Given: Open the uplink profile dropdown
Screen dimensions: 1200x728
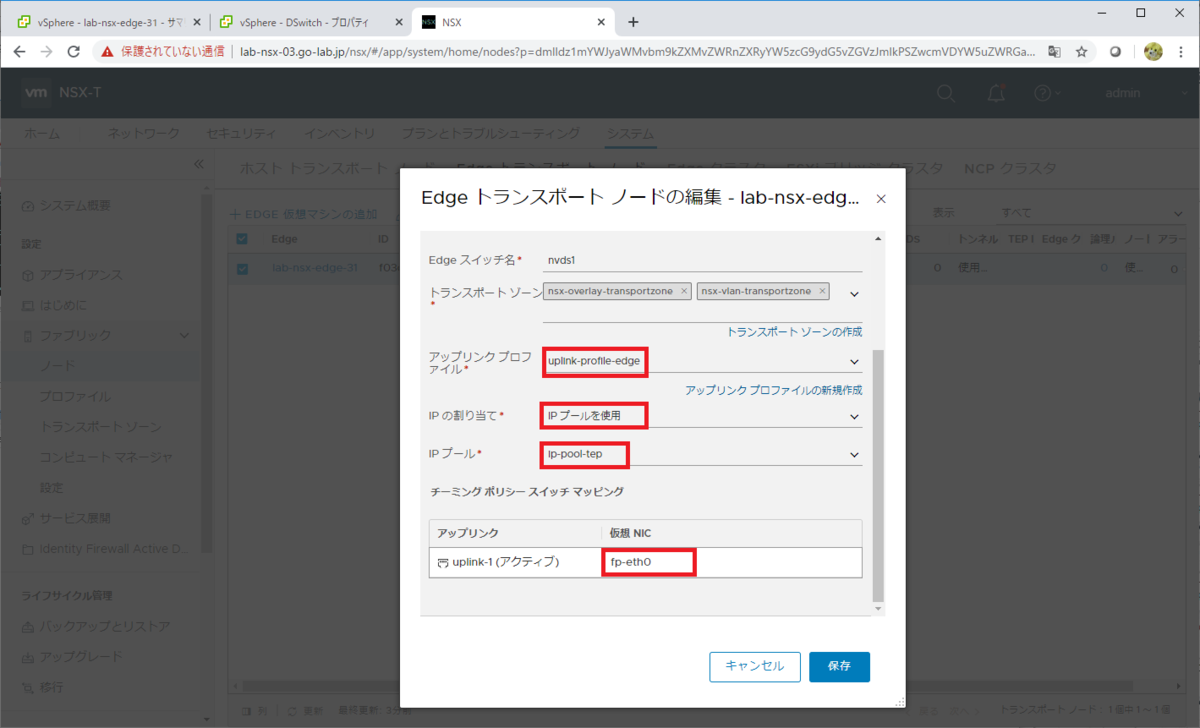Looking at the screenshot, I should 855,362.
